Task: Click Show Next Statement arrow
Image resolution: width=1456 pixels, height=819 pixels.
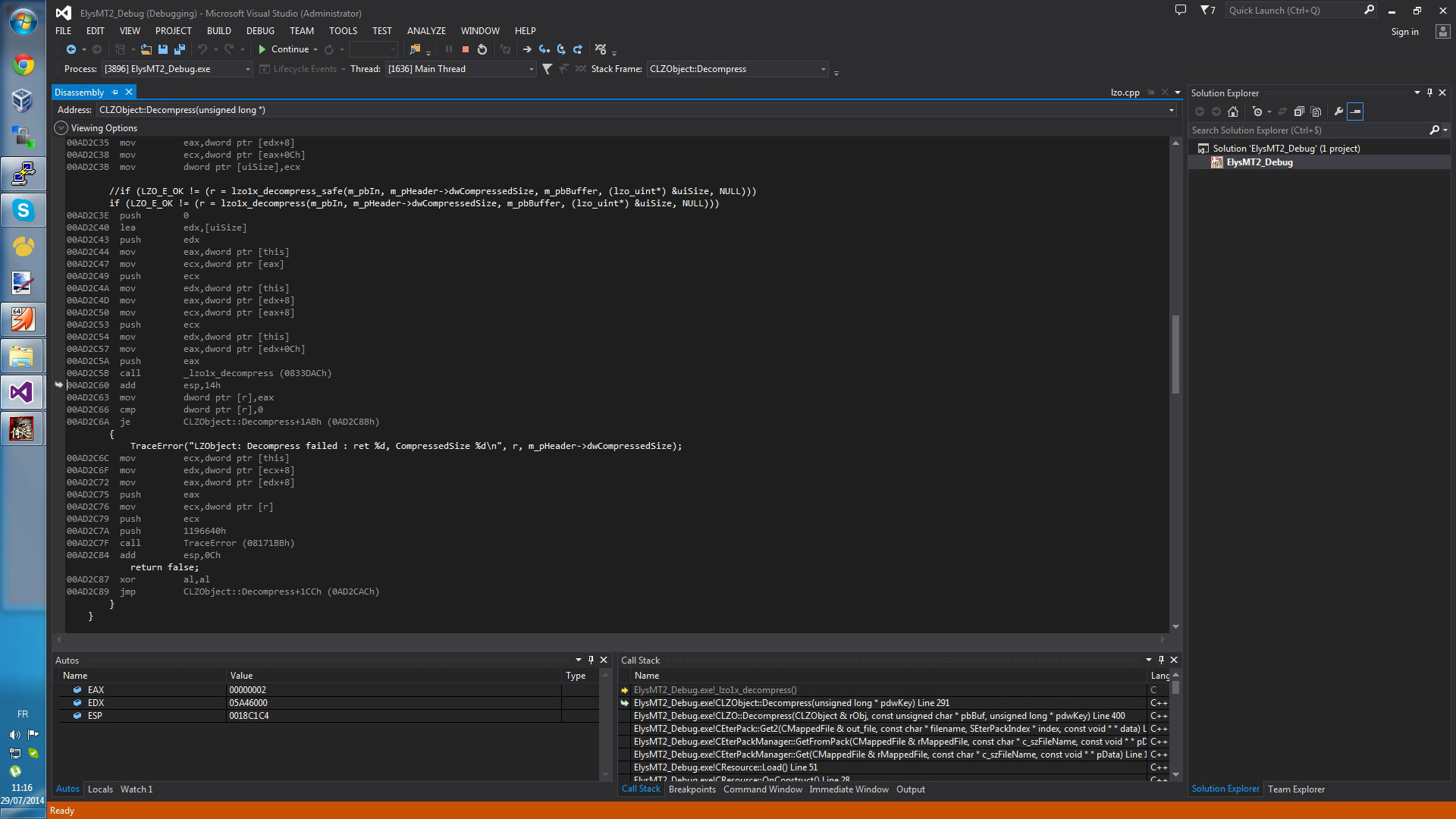Action: [x=527, y=49]
